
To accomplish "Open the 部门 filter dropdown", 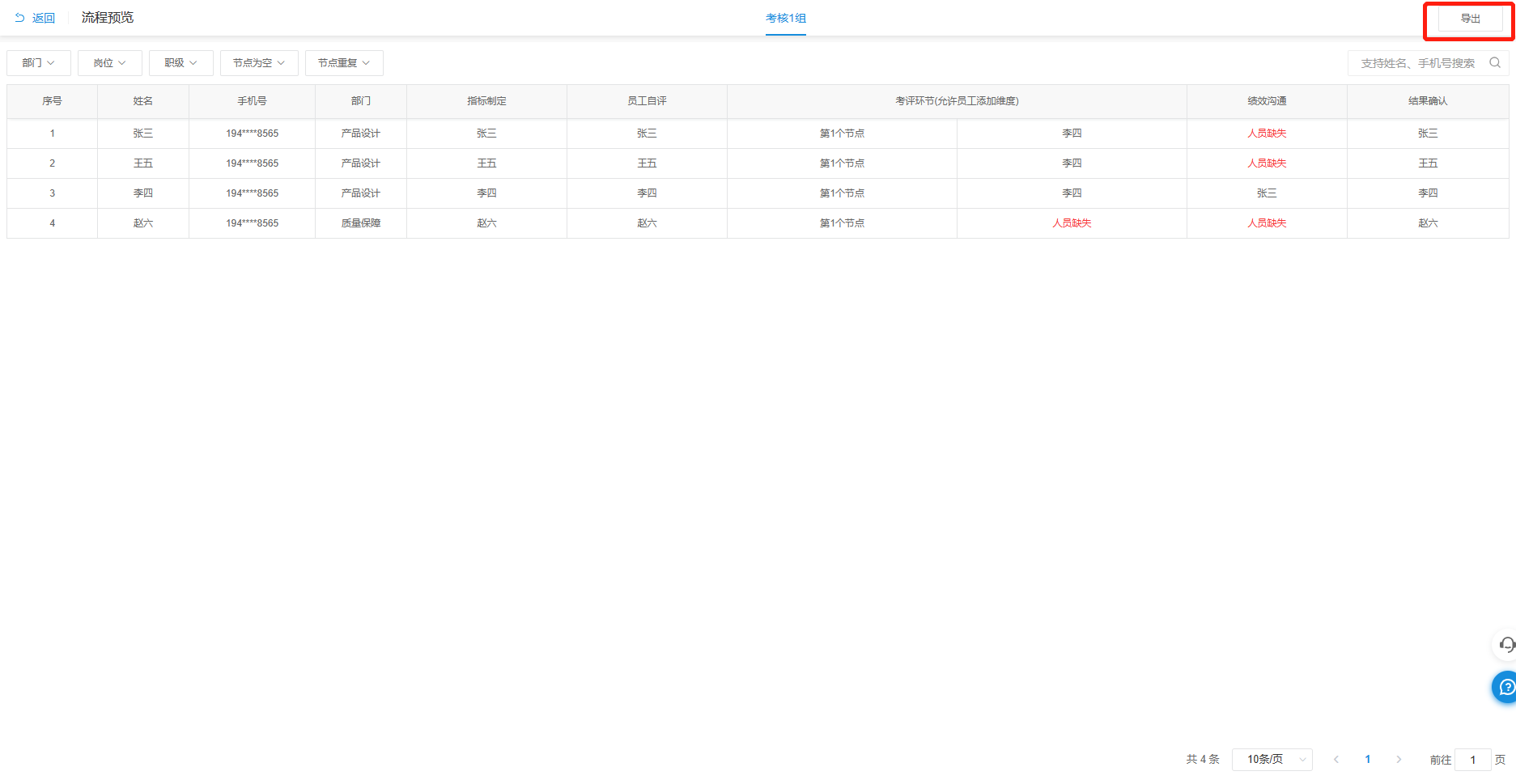I will [x=39, y=63].
